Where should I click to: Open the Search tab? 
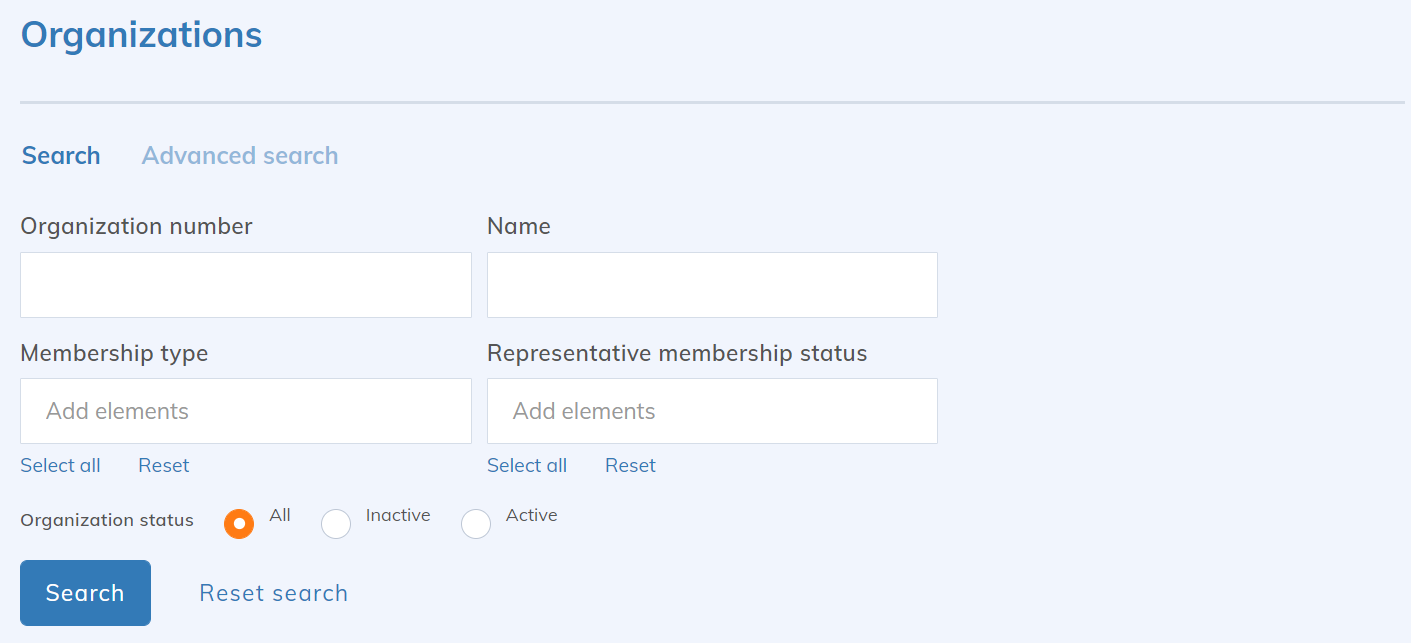click(x=61, y=156)
